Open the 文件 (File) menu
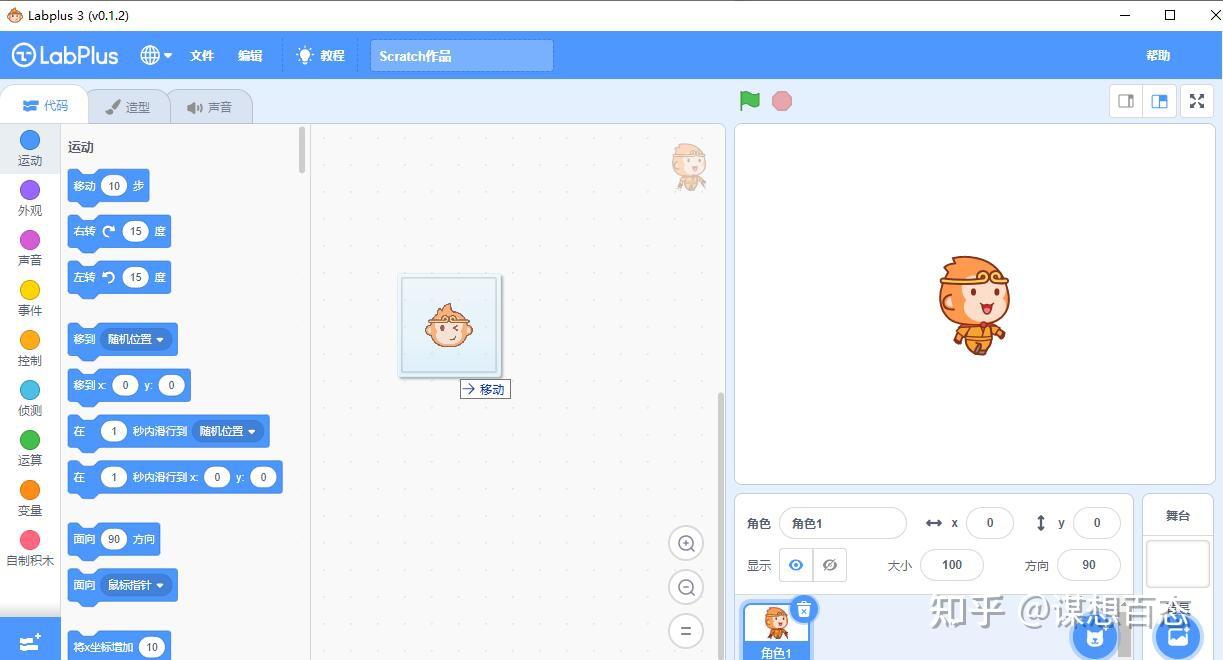This screenshot has height=660, width=1223. pos(201,56)
